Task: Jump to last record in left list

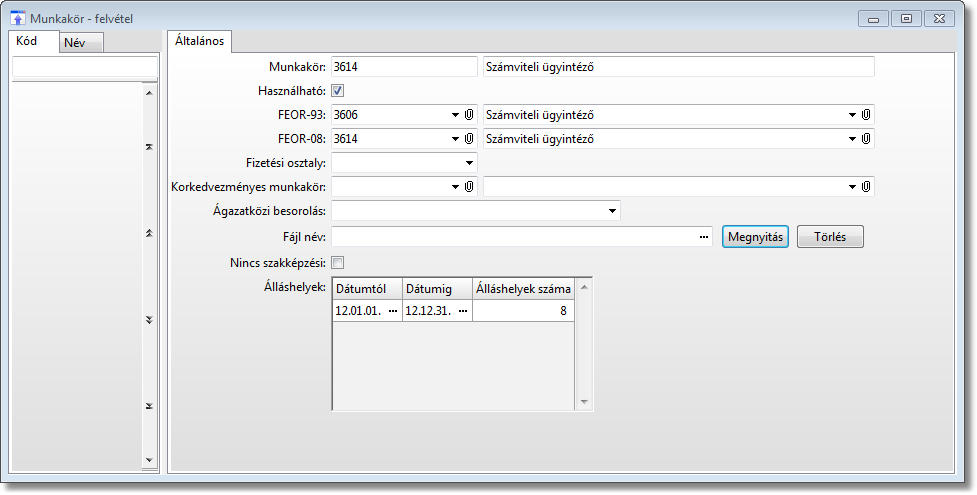Action: pyautogui.click(x=149, y=406)
